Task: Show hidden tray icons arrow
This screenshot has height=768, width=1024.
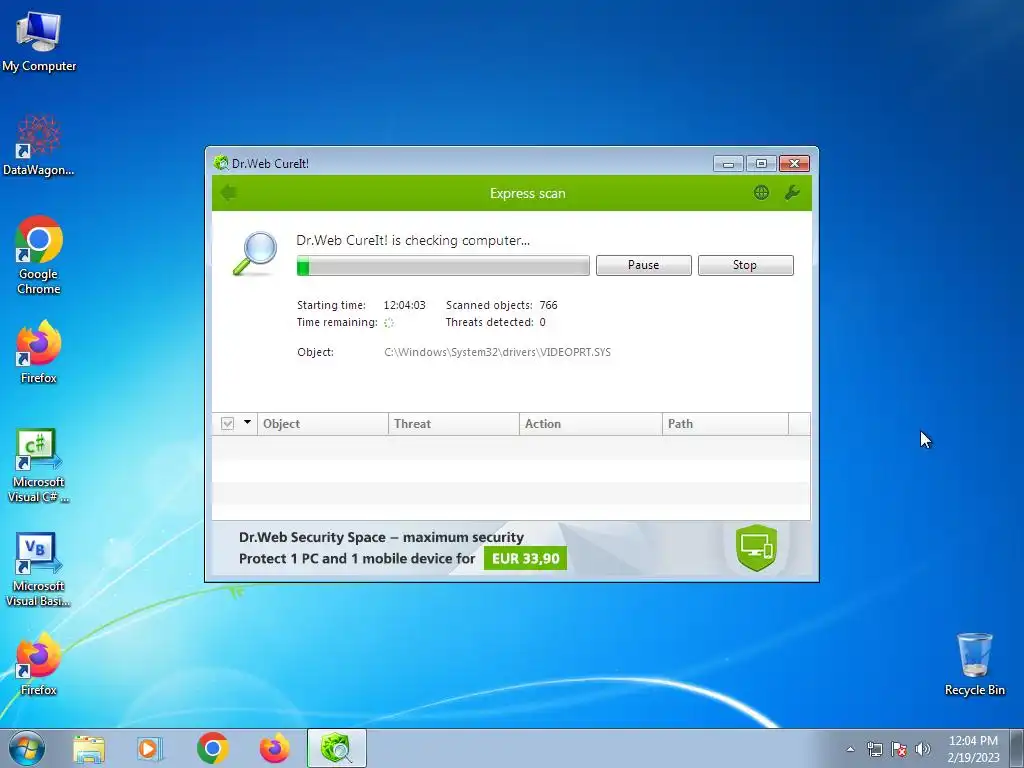Action: tap(850, 749)
